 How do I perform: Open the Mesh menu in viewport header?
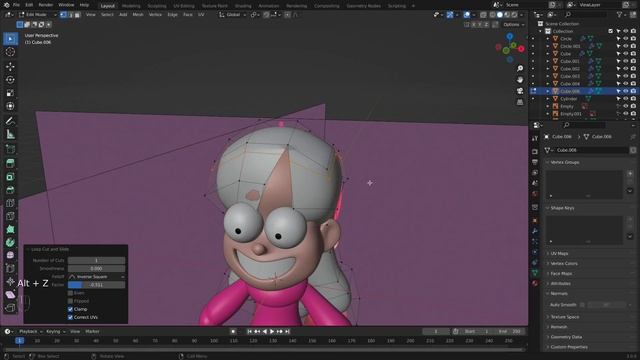point(138,15)
